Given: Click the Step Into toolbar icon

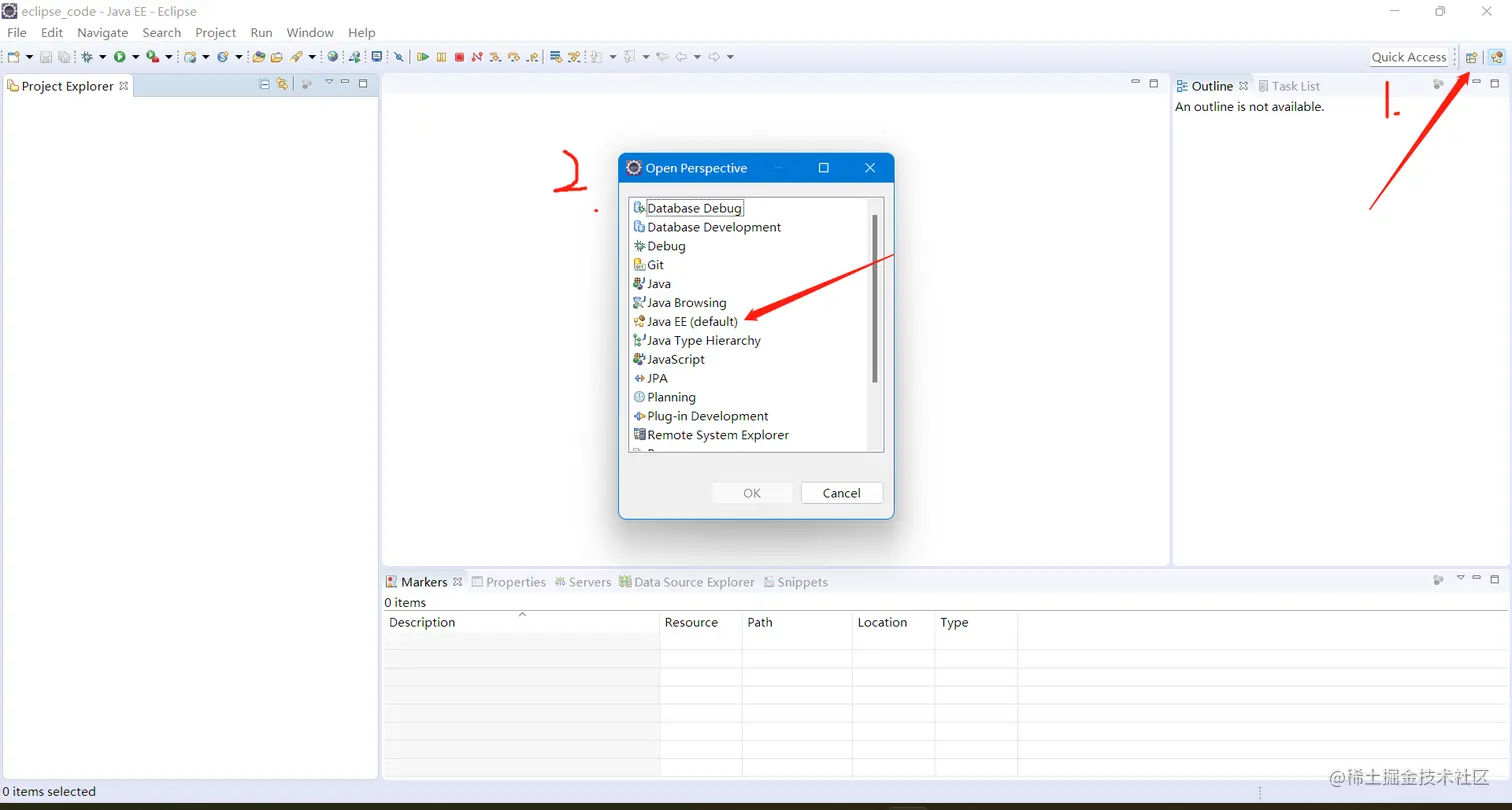Looking at the screenshot, I should click(495, 57).
